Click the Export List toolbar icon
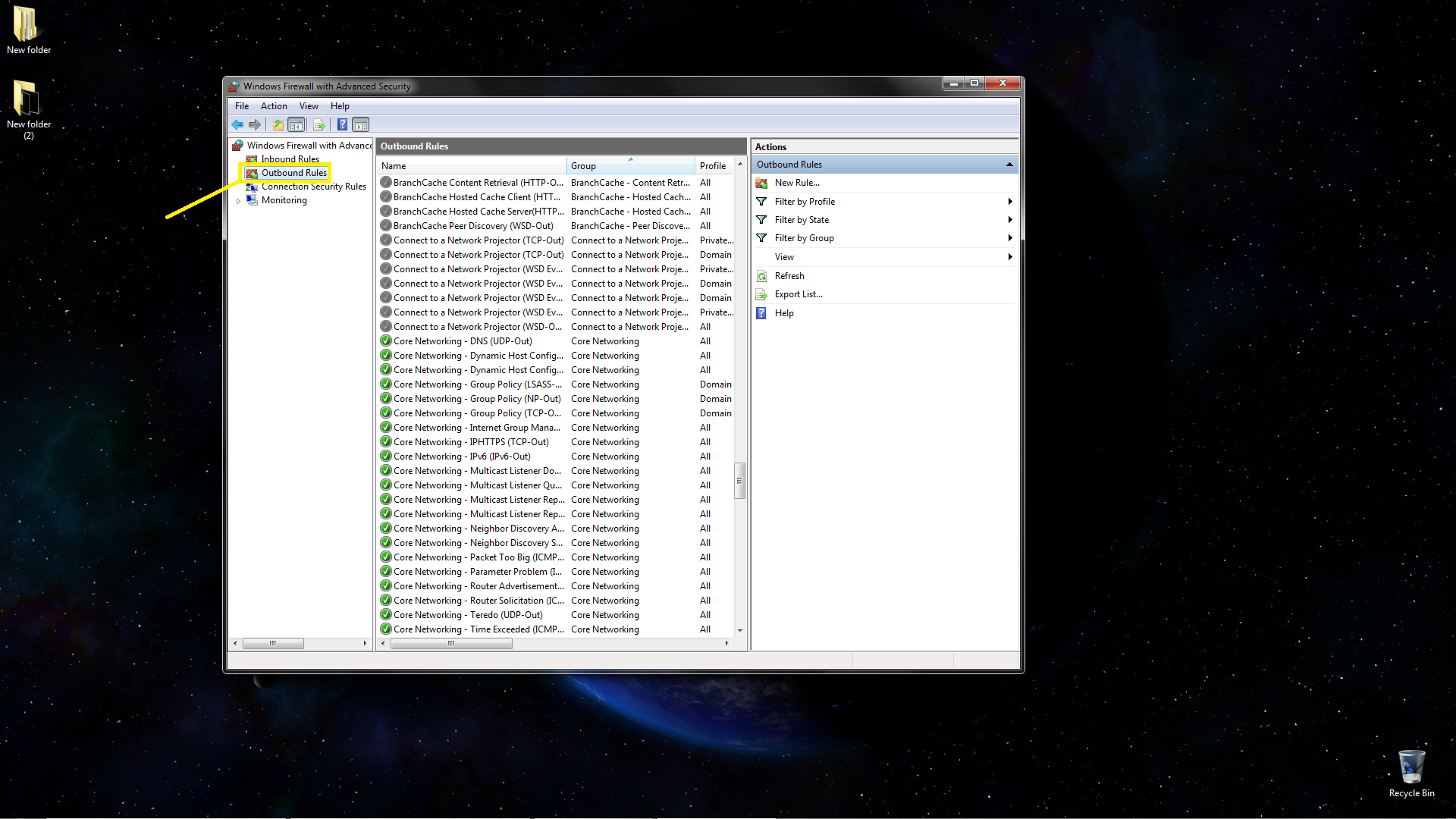1456x819 pixels. [318, 125]
